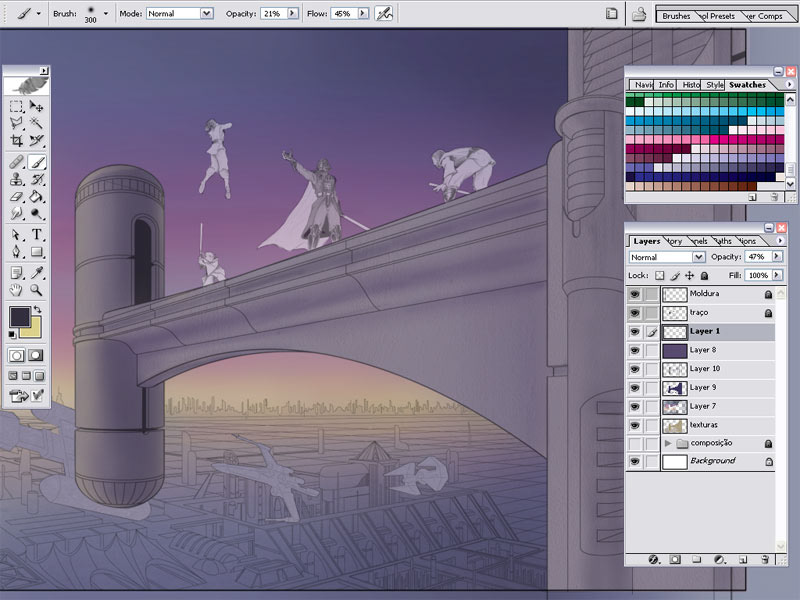
Task: Select the Magic Wand tool
Action: point(36,123)
